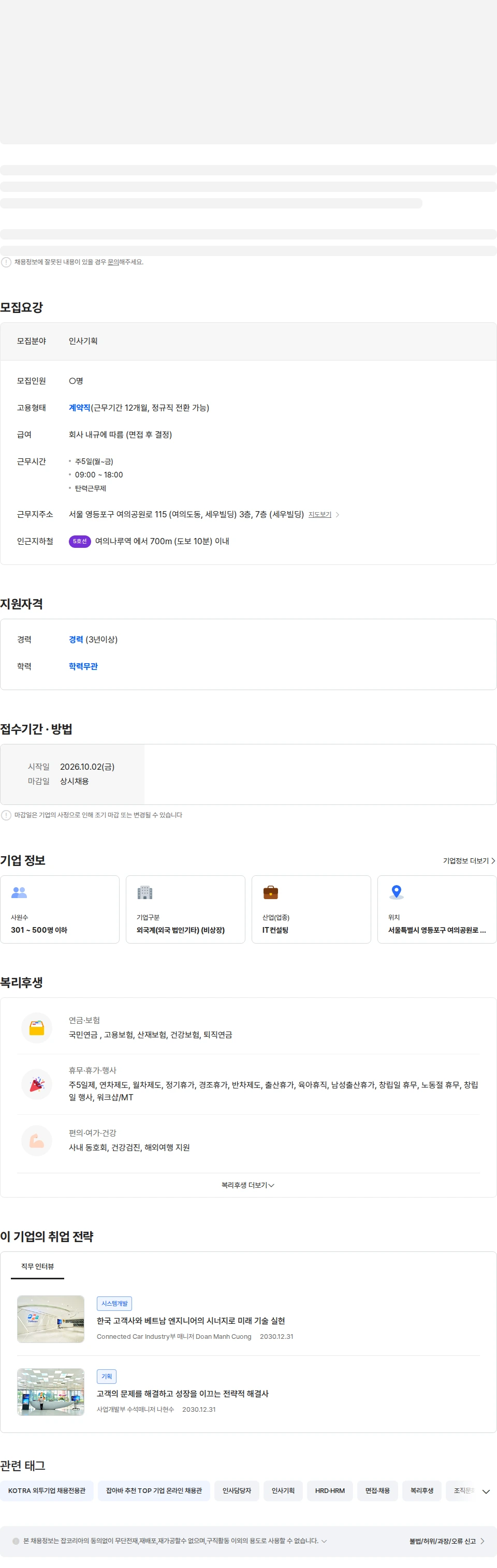Expand the 잡코리아 copyright notice chevron
This screenshot has width=497, height=1568.
click(324, 1541)
